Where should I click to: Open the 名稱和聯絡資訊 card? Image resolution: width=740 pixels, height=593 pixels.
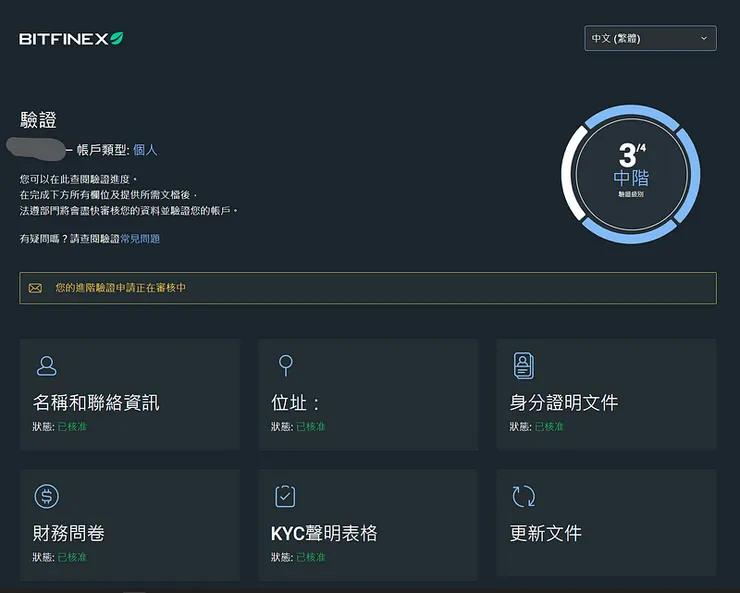tap(130, 394)
